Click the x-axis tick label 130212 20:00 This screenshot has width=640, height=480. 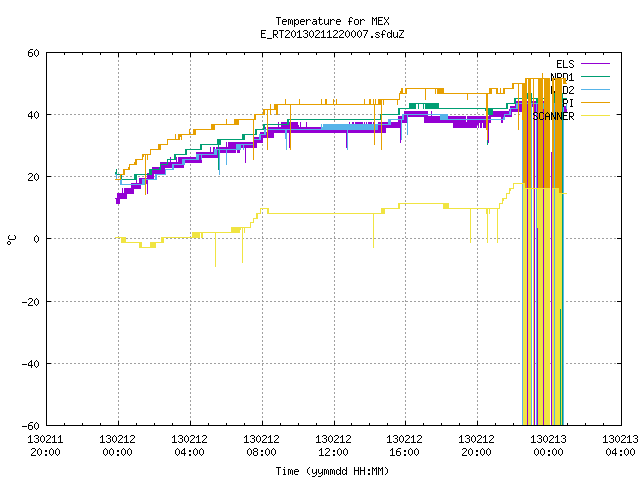coord(476,446)
